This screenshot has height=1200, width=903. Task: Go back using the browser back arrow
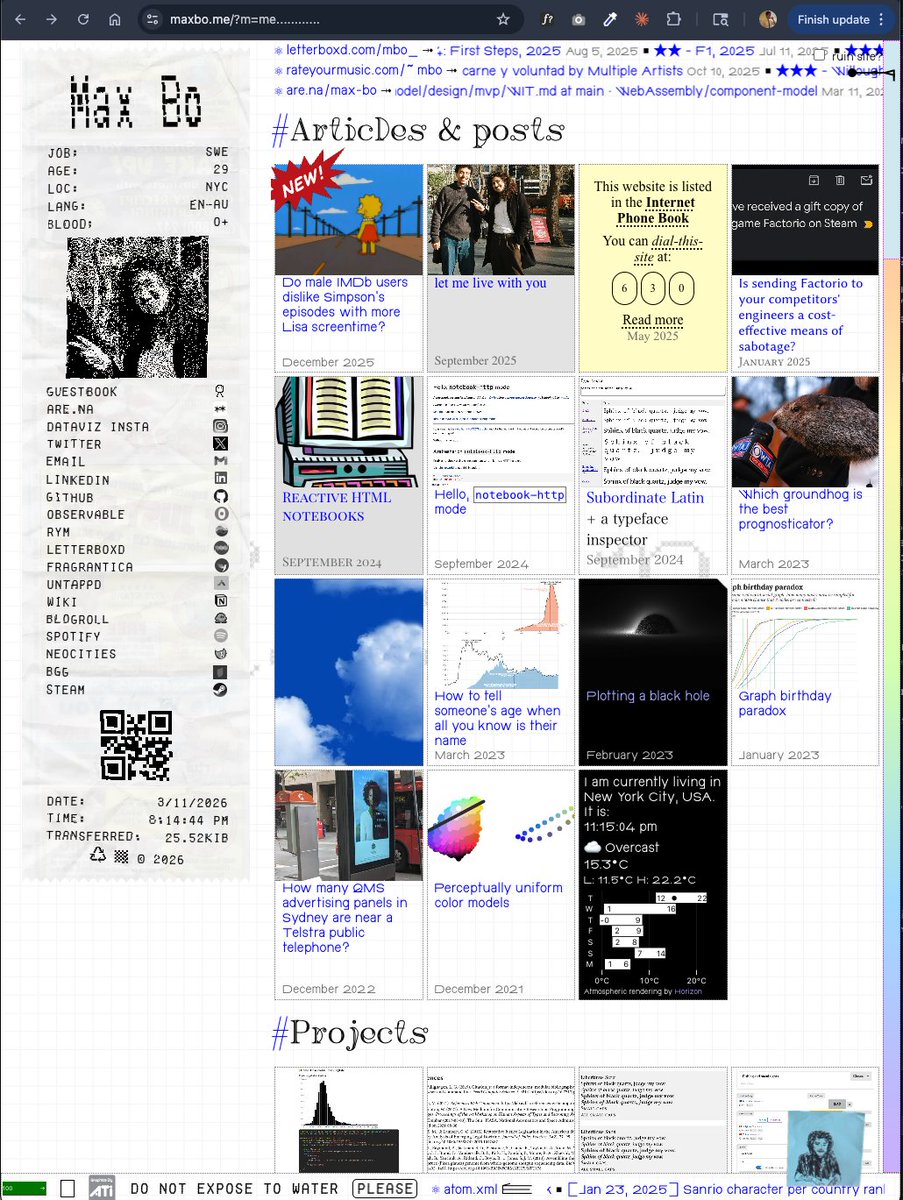18,19
